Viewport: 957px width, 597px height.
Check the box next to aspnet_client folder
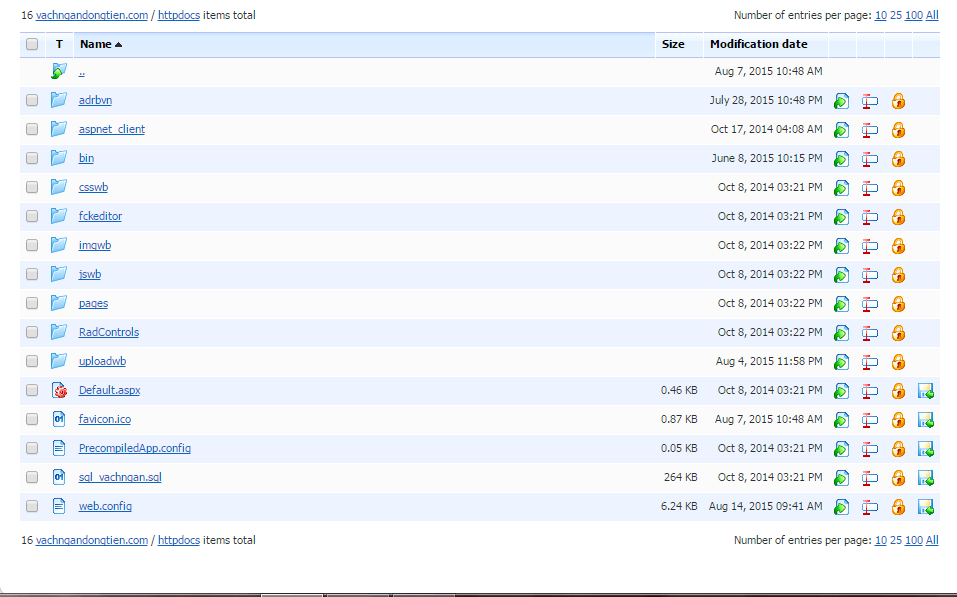click(x=32, y=129)
